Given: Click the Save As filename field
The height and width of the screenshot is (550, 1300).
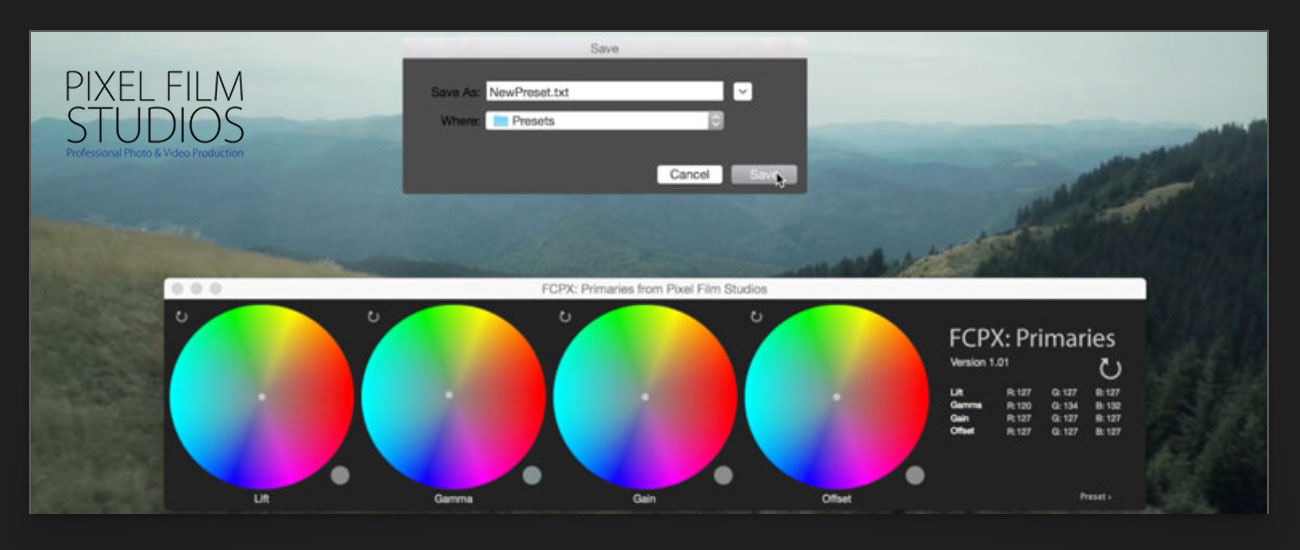Looking at the screenshot, I should point(604,91).
